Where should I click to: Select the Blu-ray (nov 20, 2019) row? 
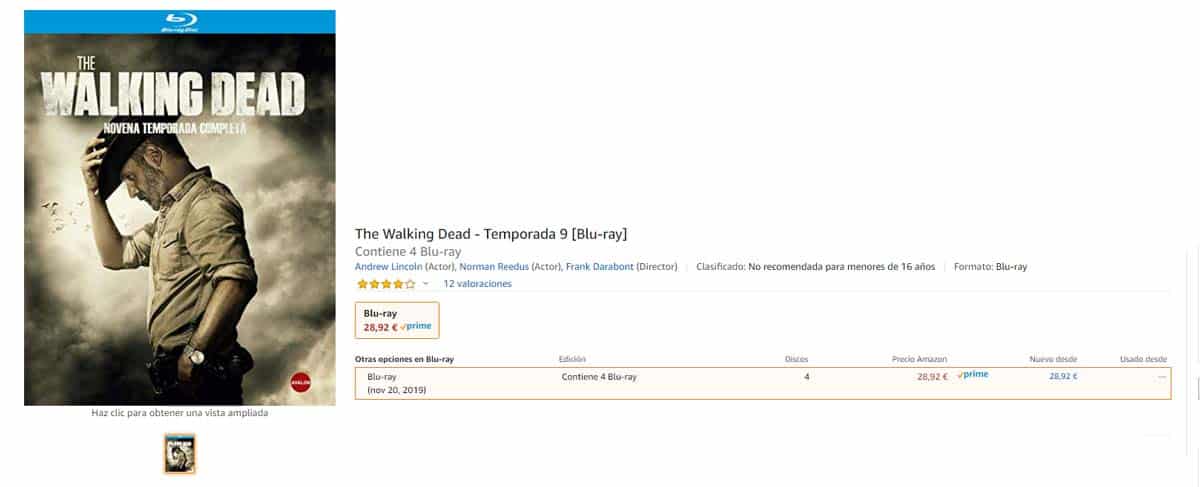[397, 383]
